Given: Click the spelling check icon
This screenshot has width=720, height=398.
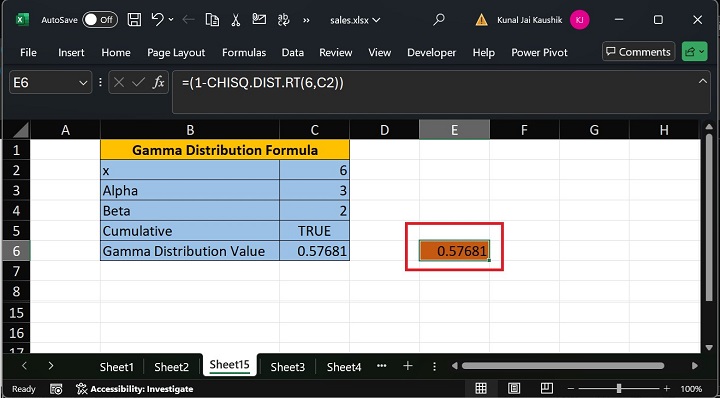Looking at the screenshot, I should tap(283, 20).
